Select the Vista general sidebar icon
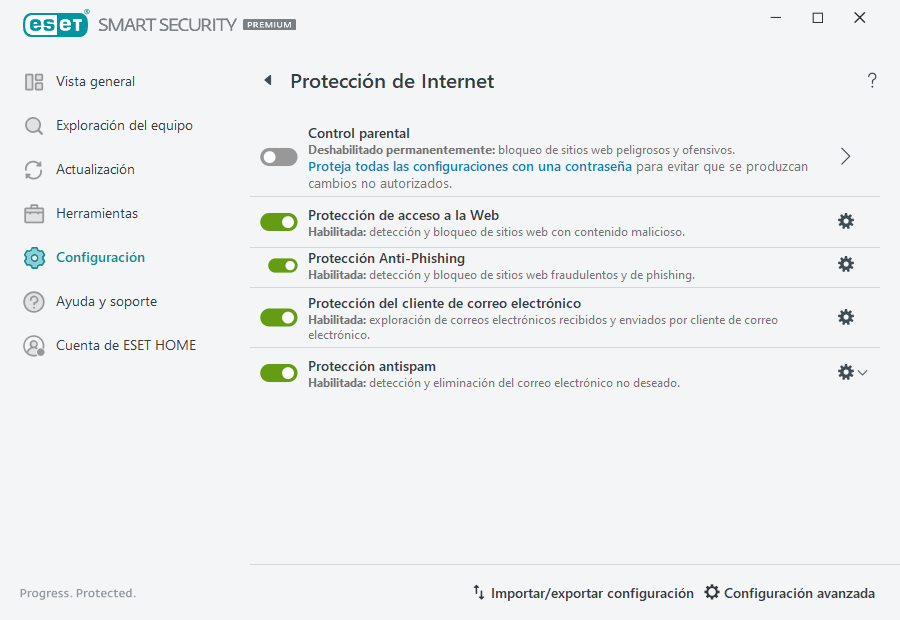The image size is (900, 620). click(x=33, y=81)
